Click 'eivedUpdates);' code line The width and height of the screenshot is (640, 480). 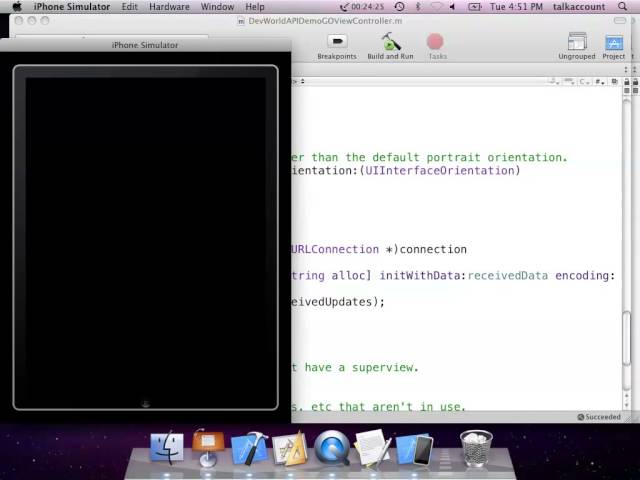click(x=338, y=302)
